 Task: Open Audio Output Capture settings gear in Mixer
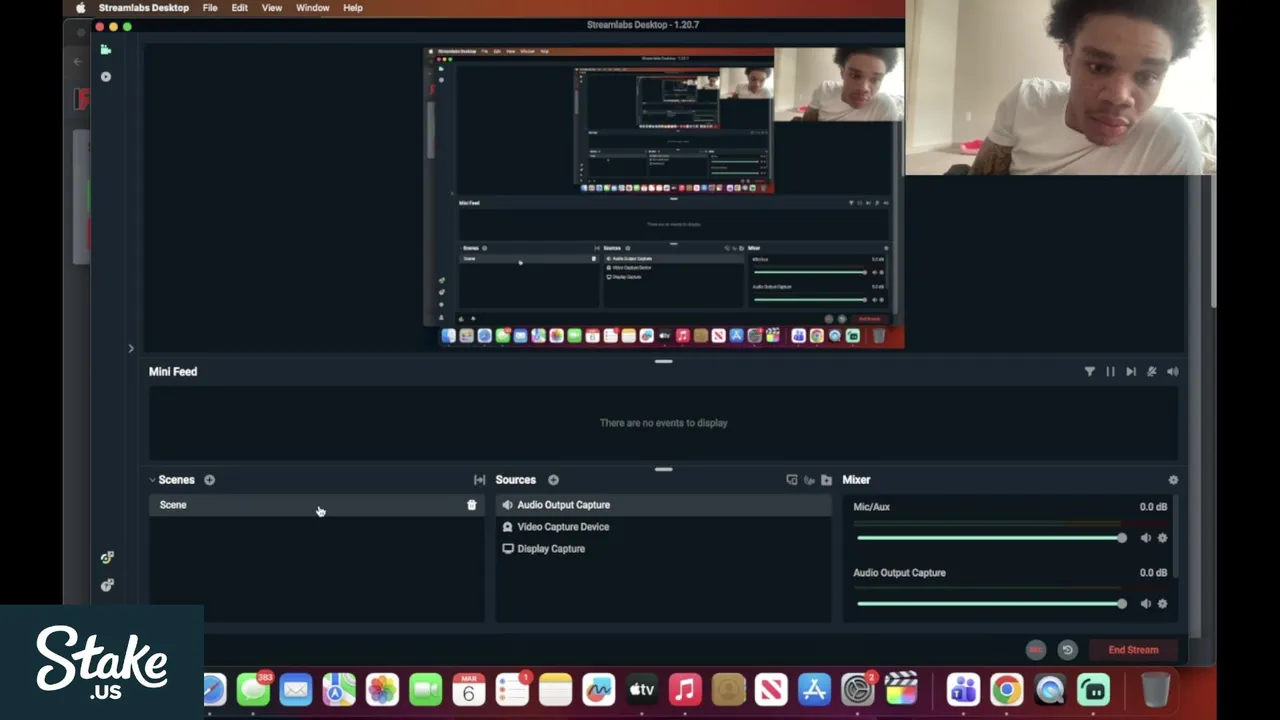(x=1162, y=604)
